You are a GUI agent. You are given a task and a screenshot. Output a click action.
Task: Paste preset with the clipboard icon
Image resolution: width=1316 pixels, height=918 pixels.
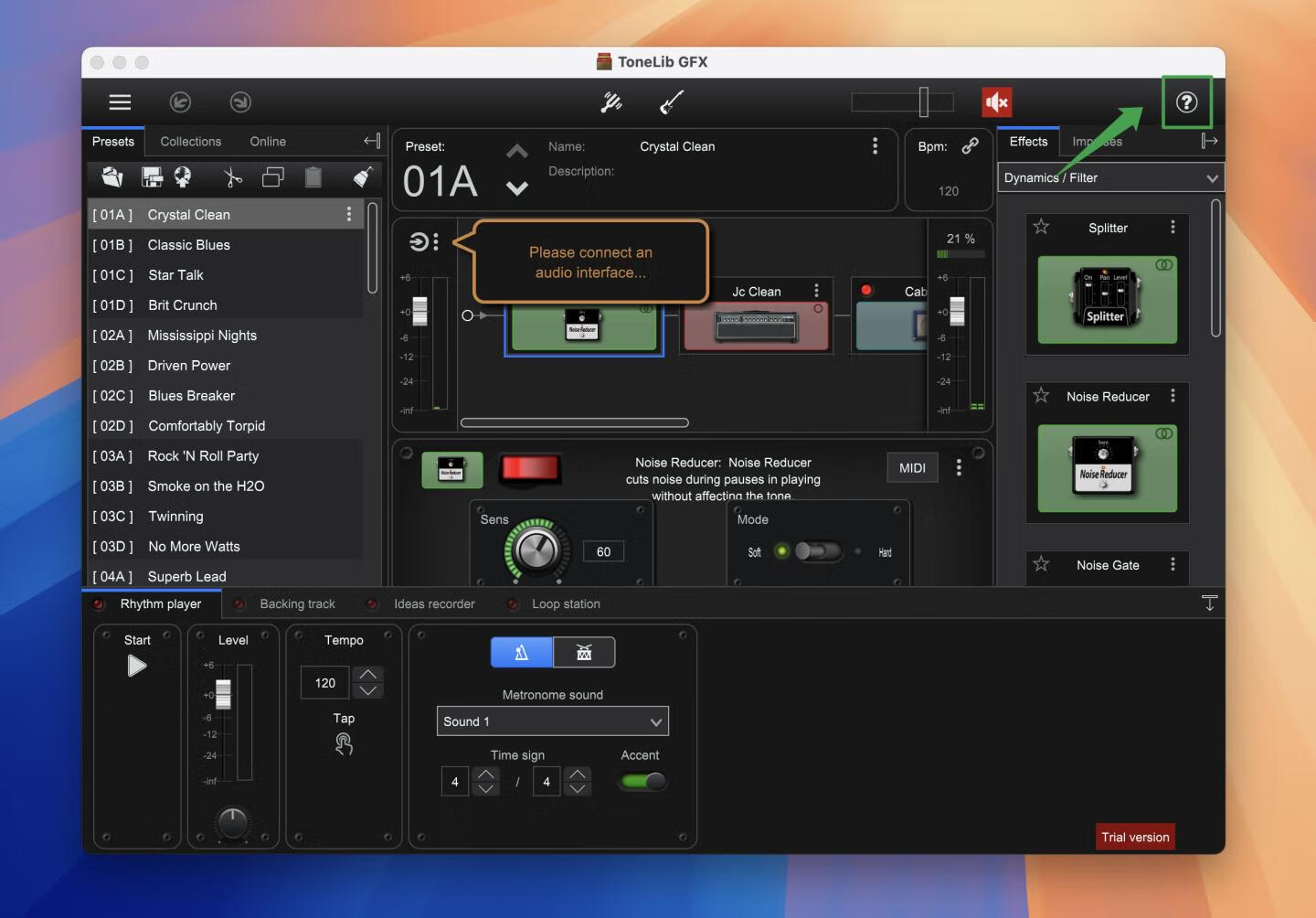[x=313, y=176]
